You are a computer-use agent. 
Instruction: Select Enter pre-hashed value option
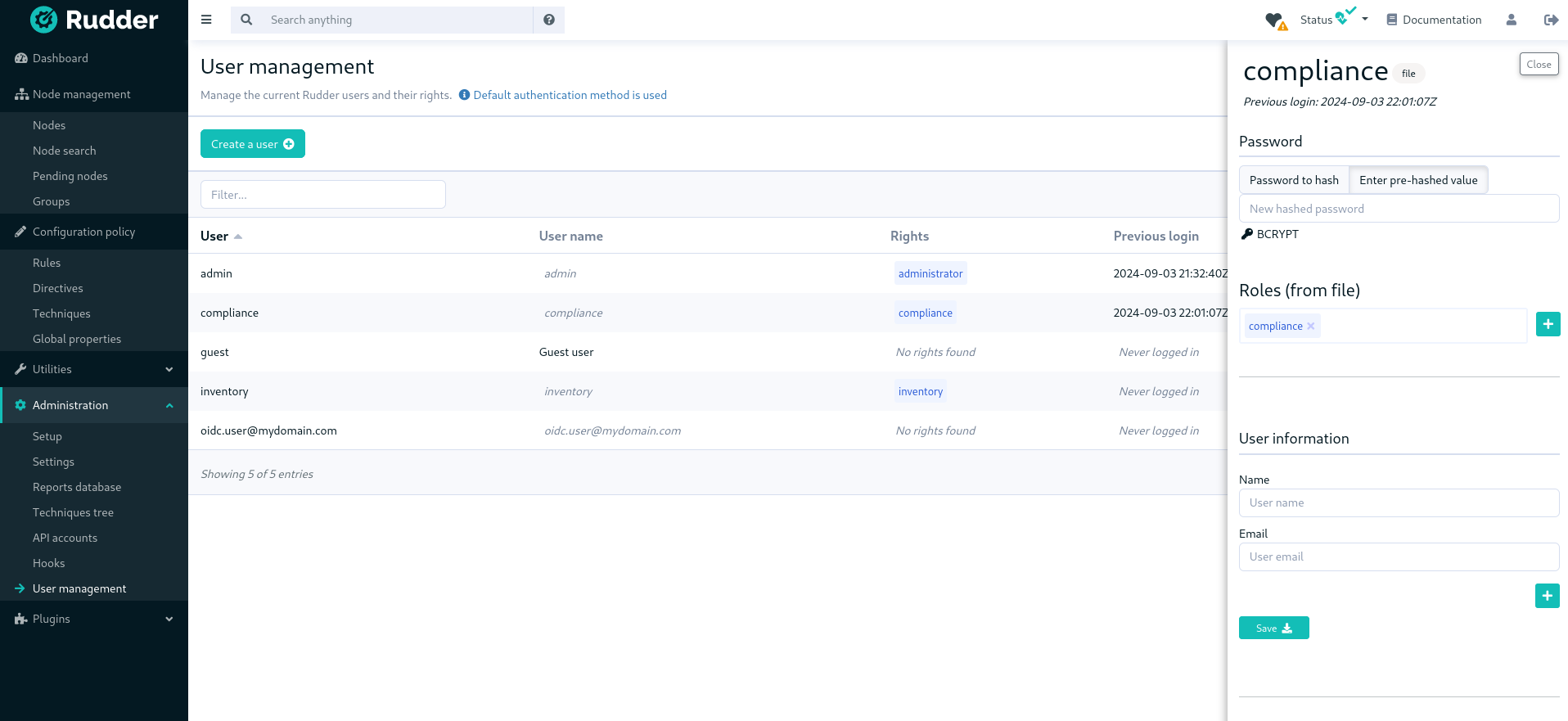[1418, 180]
